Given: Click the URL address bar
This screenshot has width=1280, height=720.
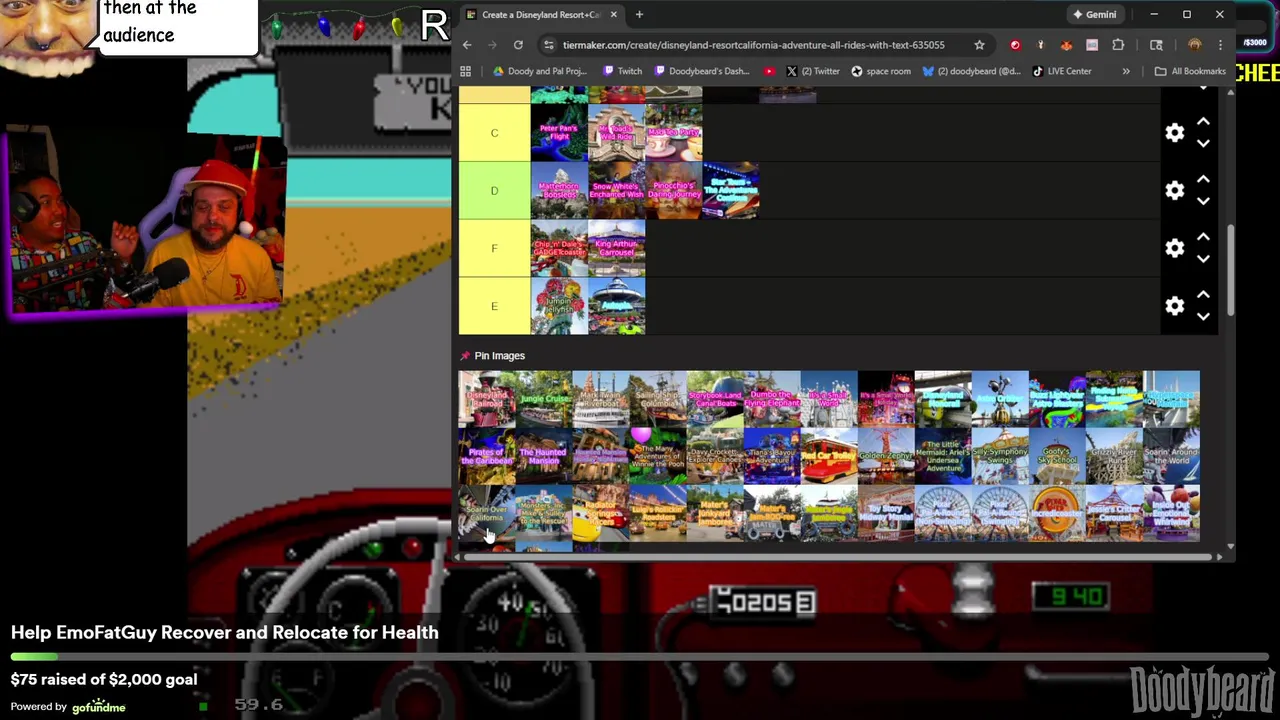Looking at the screenshot, I should point(753,45).
